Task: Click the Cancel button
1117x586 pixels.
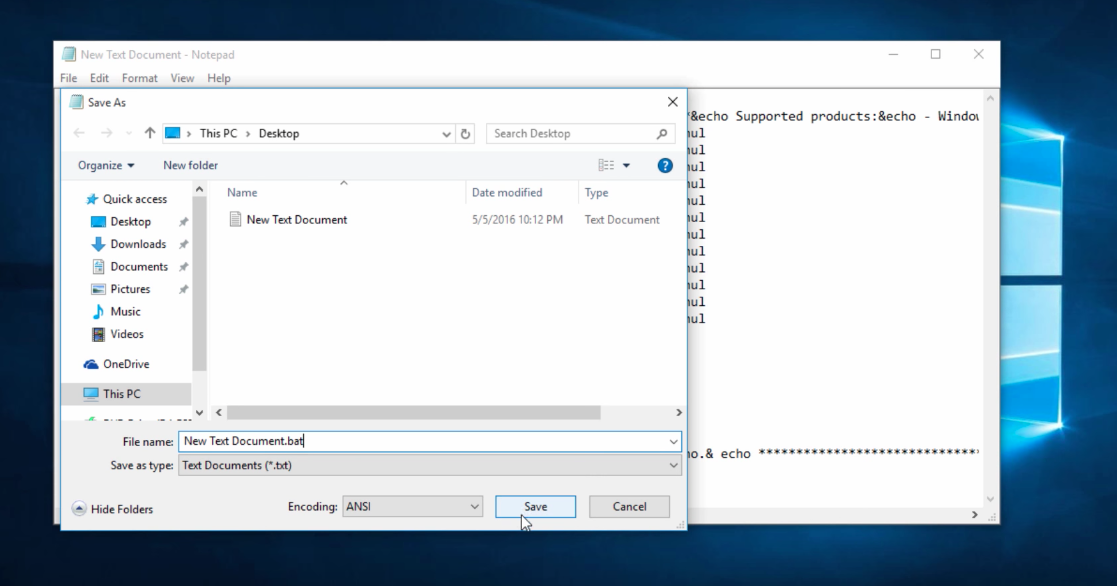Action: coord(629,506)
